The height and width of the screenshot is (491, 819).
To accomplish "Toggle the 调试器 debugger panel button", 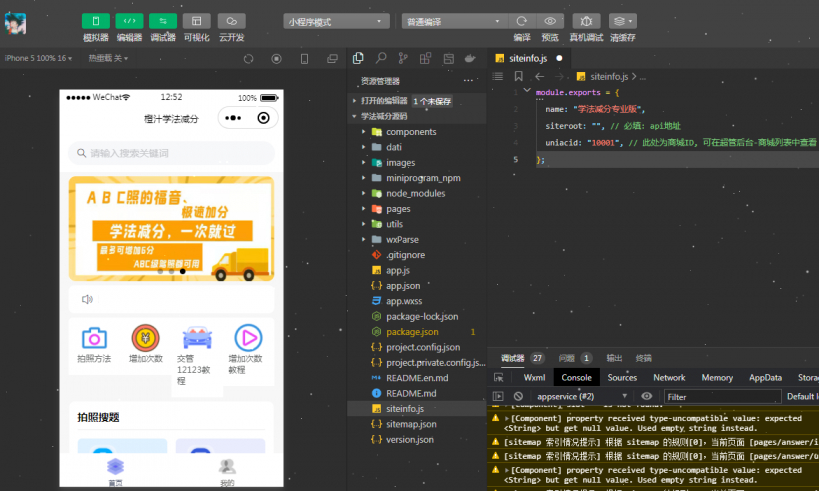I will 162,21.
